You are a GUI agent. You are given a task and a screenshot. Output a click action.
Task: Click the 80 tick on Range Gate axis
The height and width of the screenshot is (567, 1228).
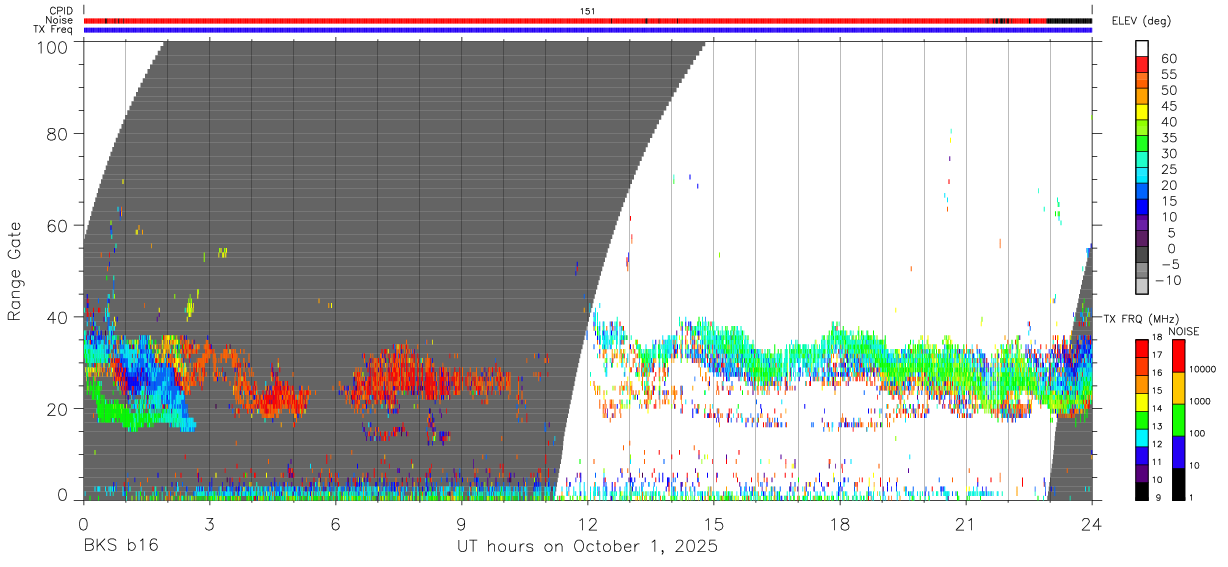tap(60, 134)
